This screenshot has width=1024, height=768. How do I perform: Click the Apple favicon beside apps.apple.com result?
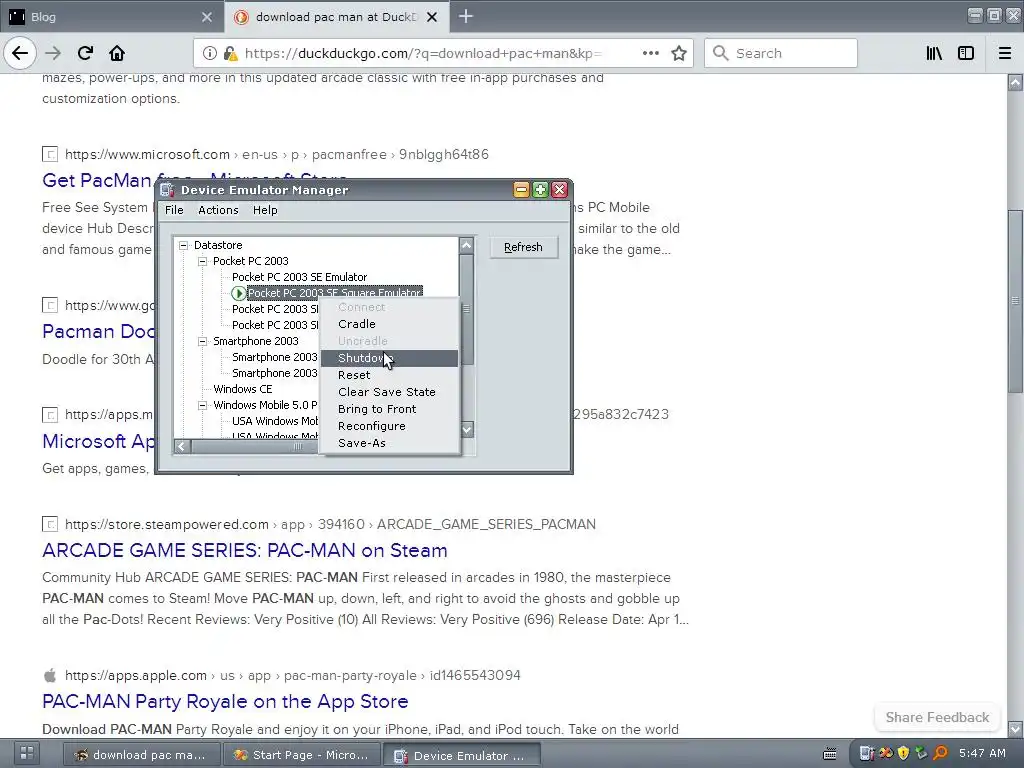pos(50,675)
